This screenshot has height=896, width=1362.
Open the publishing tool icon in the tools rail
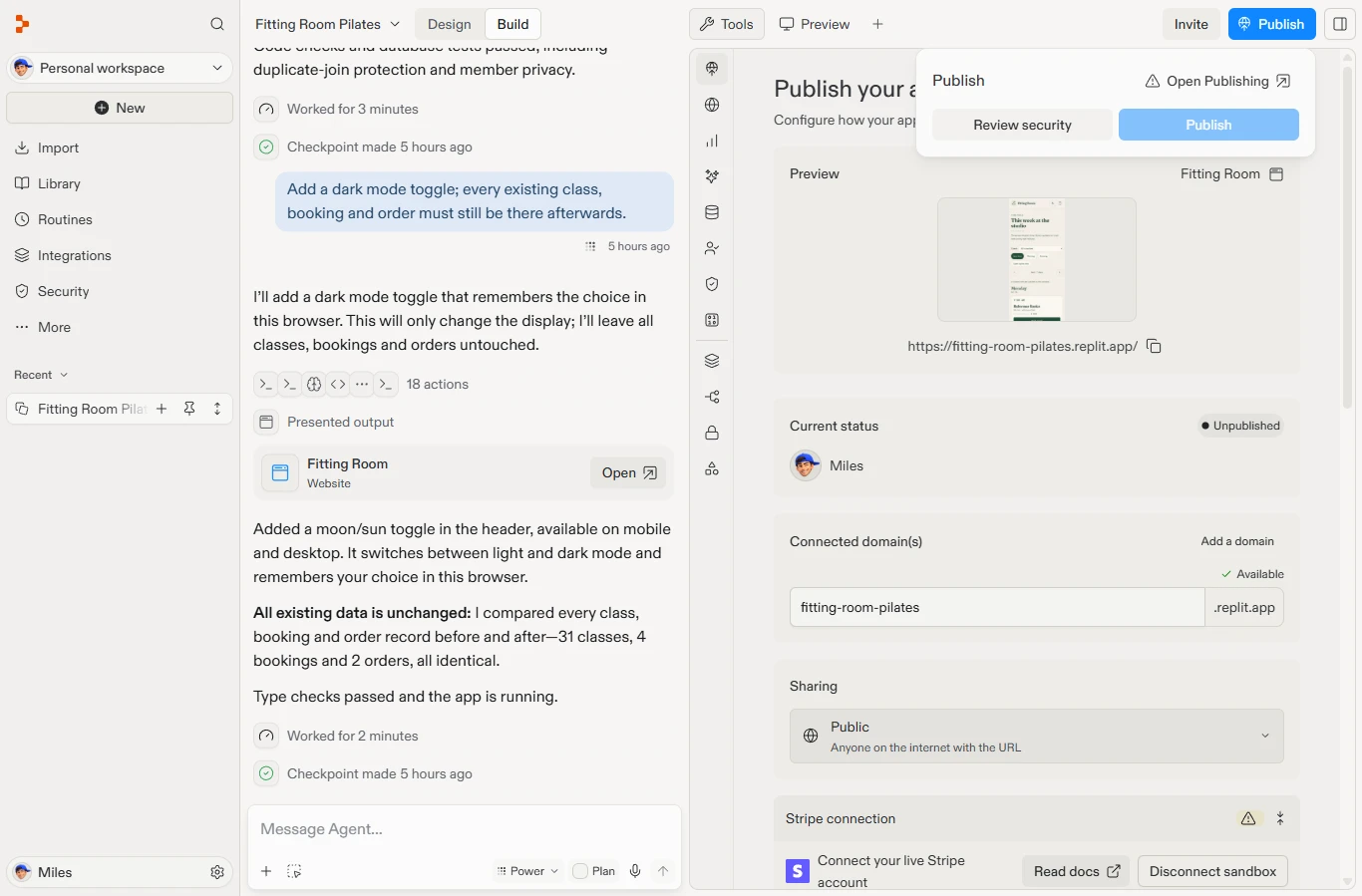click(712, 69)
